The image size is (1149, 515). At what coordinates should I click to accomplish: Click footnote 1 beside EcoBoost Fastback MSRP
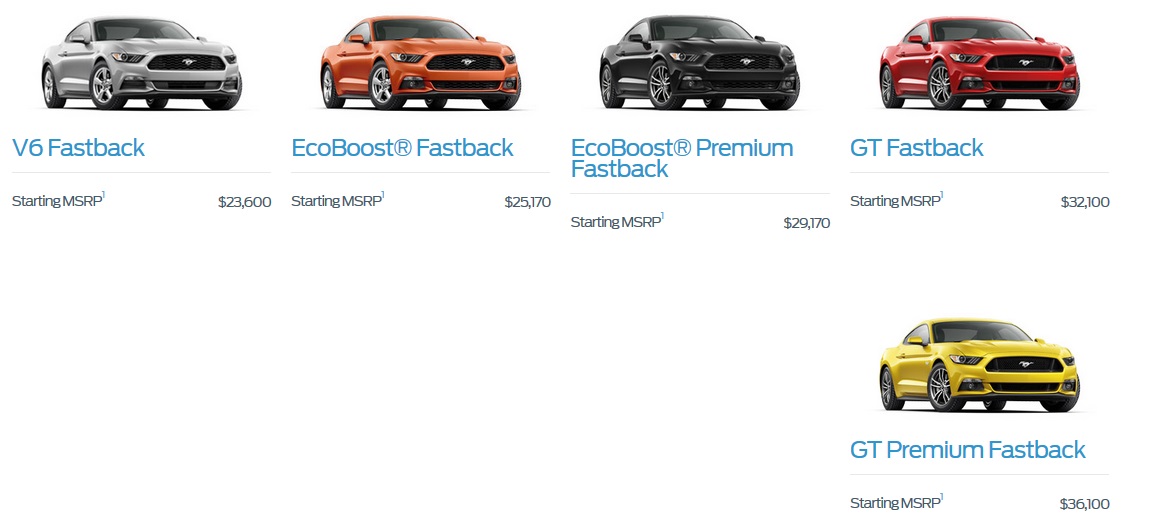pyautogui.click(x=383, y=195)
